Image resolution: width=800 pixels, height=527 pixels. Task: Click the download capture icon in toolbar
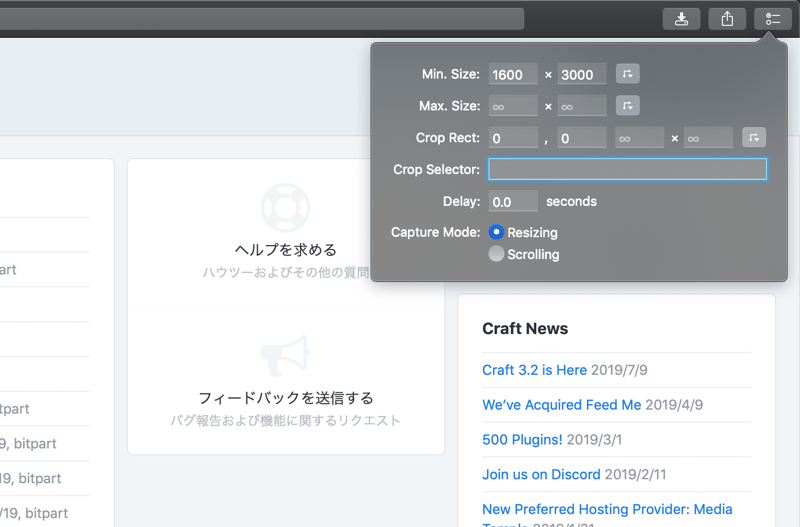point(681,19)
